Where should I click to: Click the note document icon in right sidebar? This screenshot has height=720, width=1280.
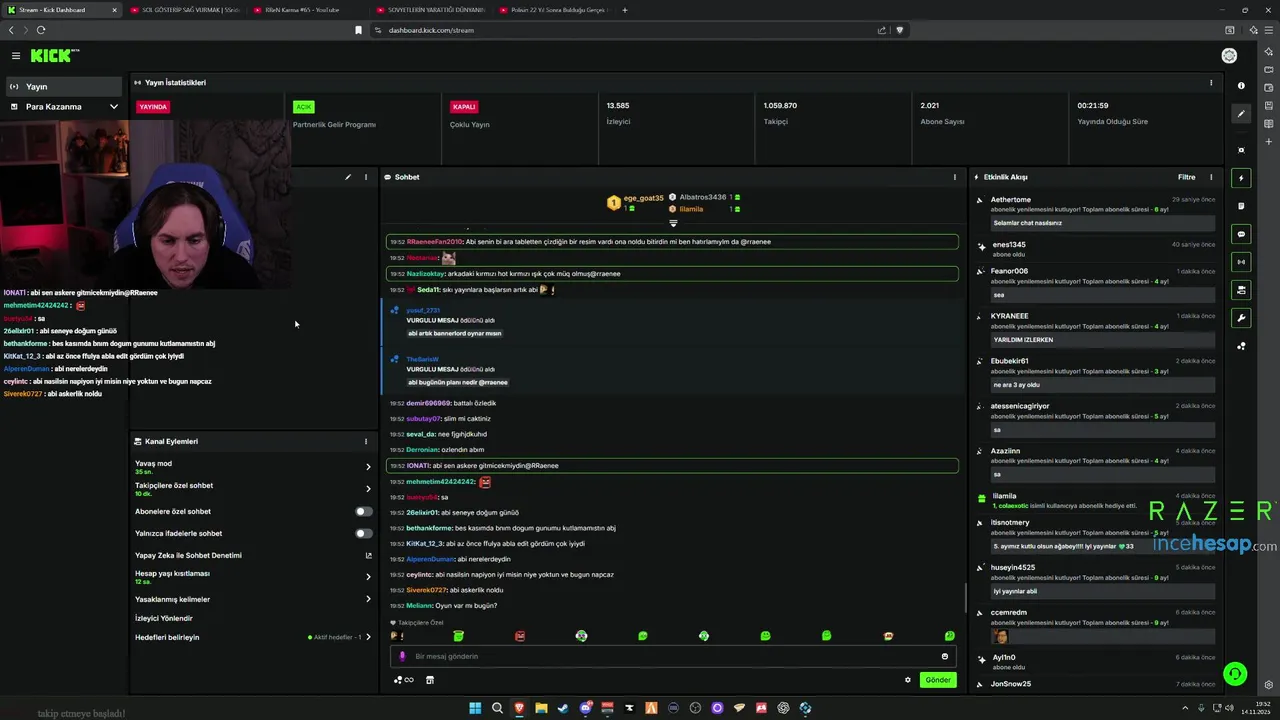(x=1241, y=206)
